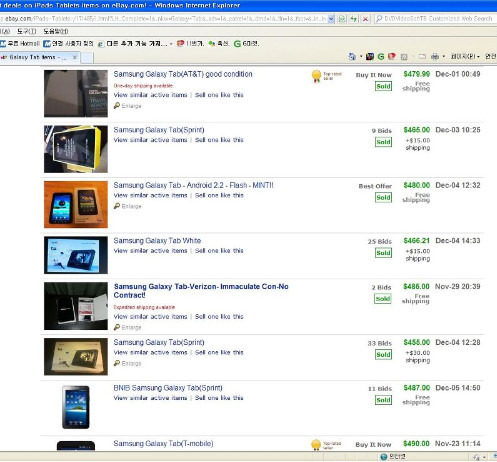
Task: Open the red icon favorites bar shortcut
Action: 190,44
